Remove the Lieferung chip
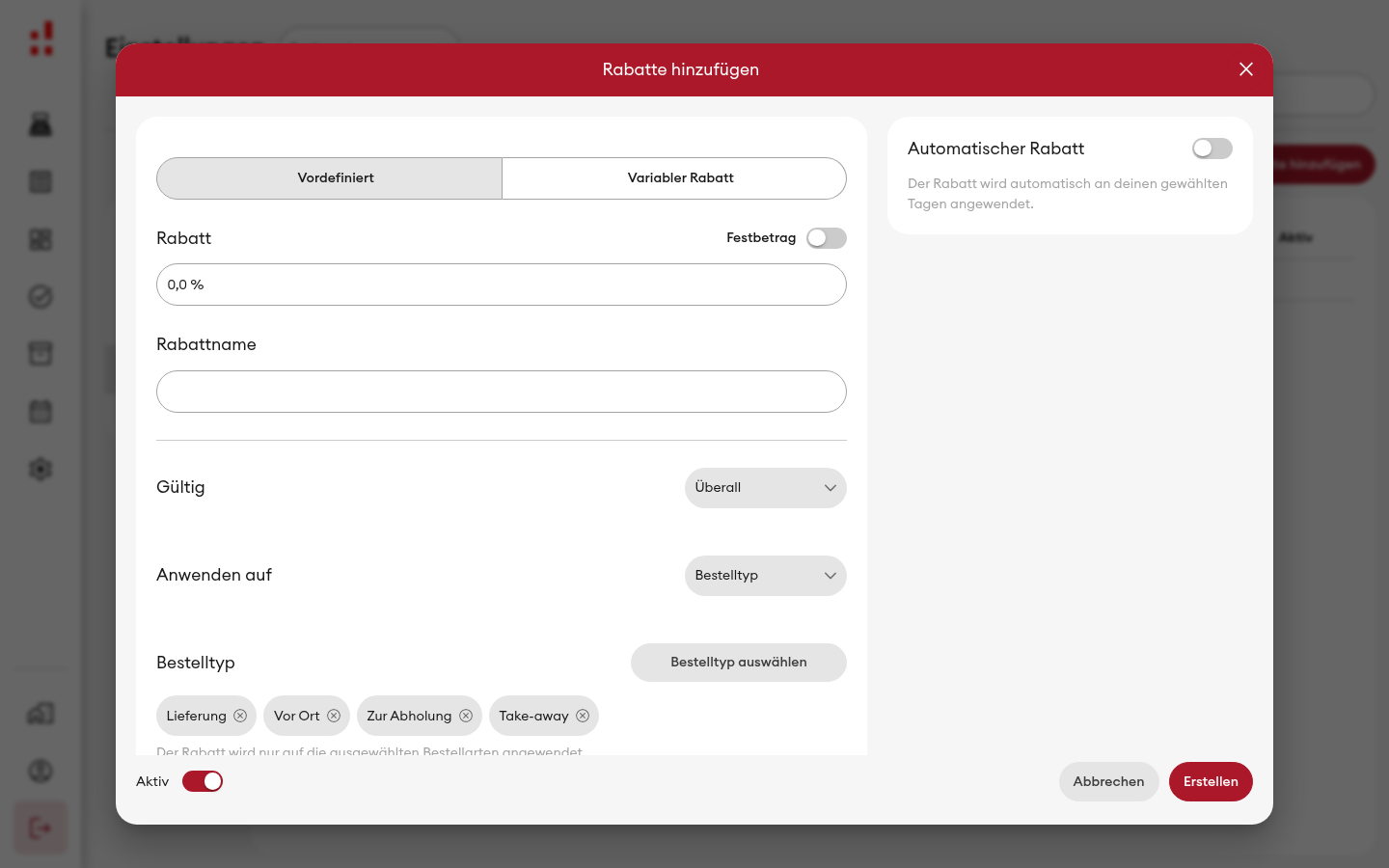This screenshot has width=1389, height=868. pyautogui.click(x=240, y=716)
